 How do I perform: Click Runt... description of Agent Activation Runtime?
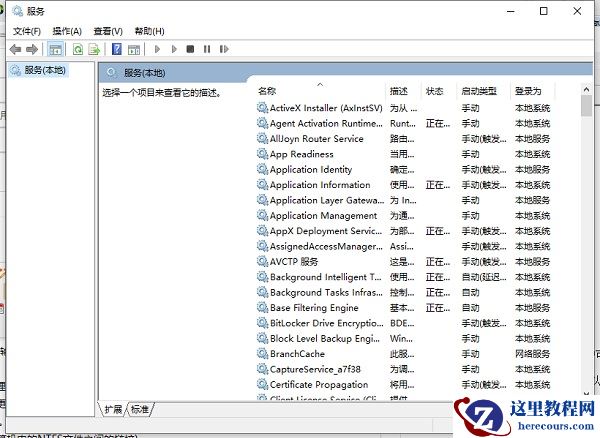pos(403,123)
